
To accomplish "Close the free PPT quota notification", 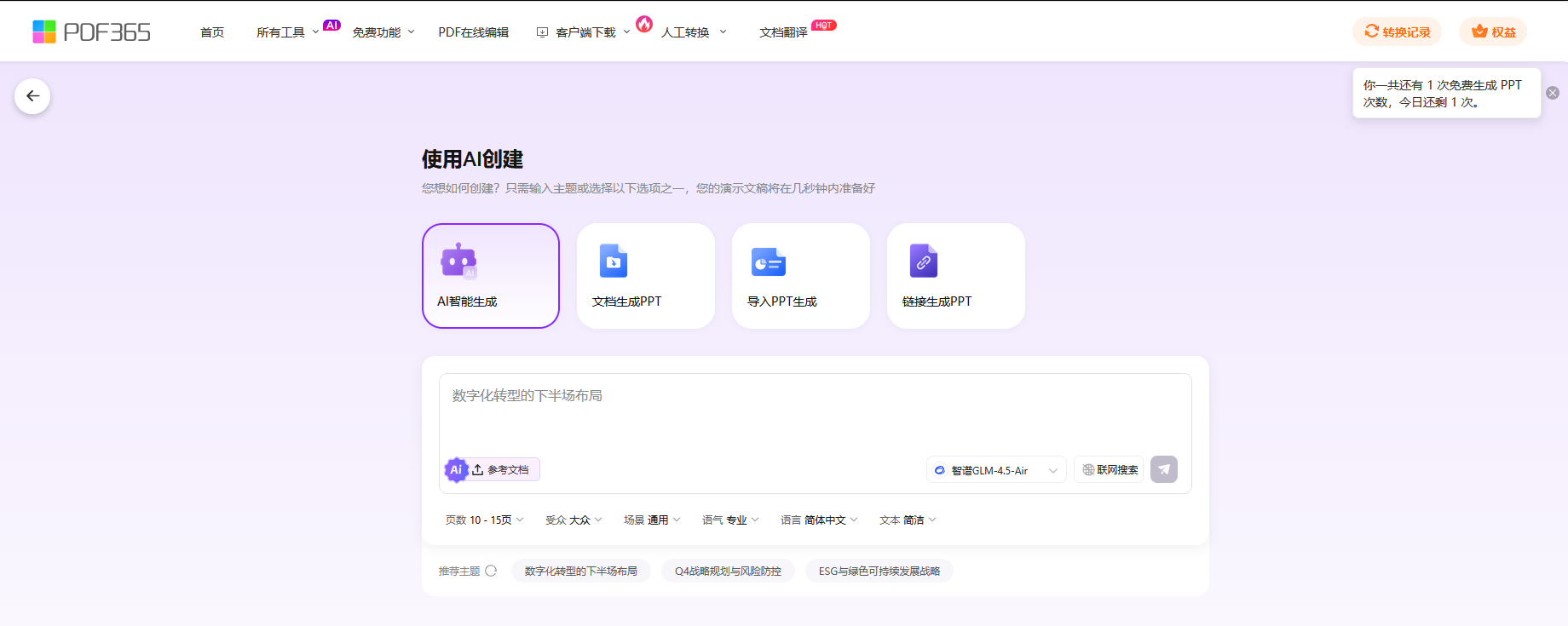I will pos(1553,93).
